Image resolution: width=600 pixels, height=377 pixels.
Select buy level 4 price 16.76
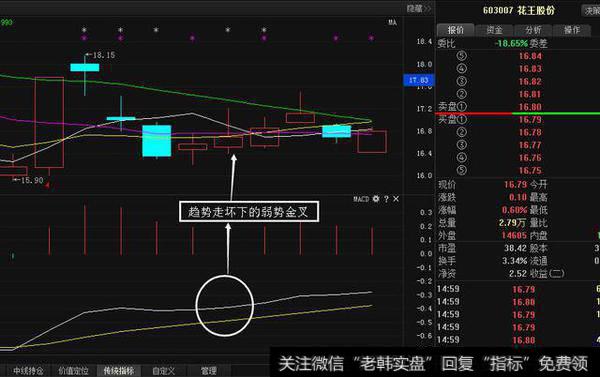click(x=530, y=158)
